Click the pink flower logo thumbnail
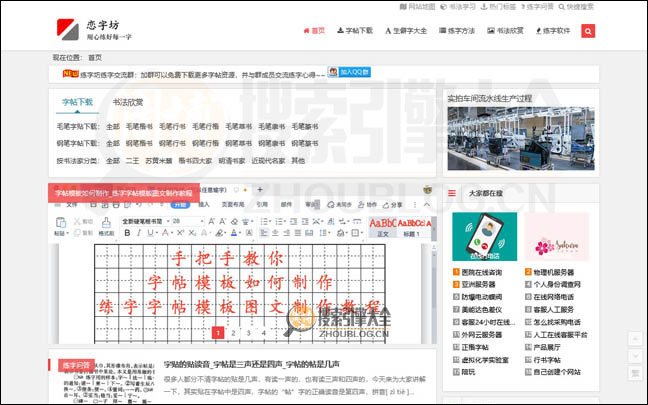Image resolution: width=648 pixels, height=405 pixels. point(556,236)
